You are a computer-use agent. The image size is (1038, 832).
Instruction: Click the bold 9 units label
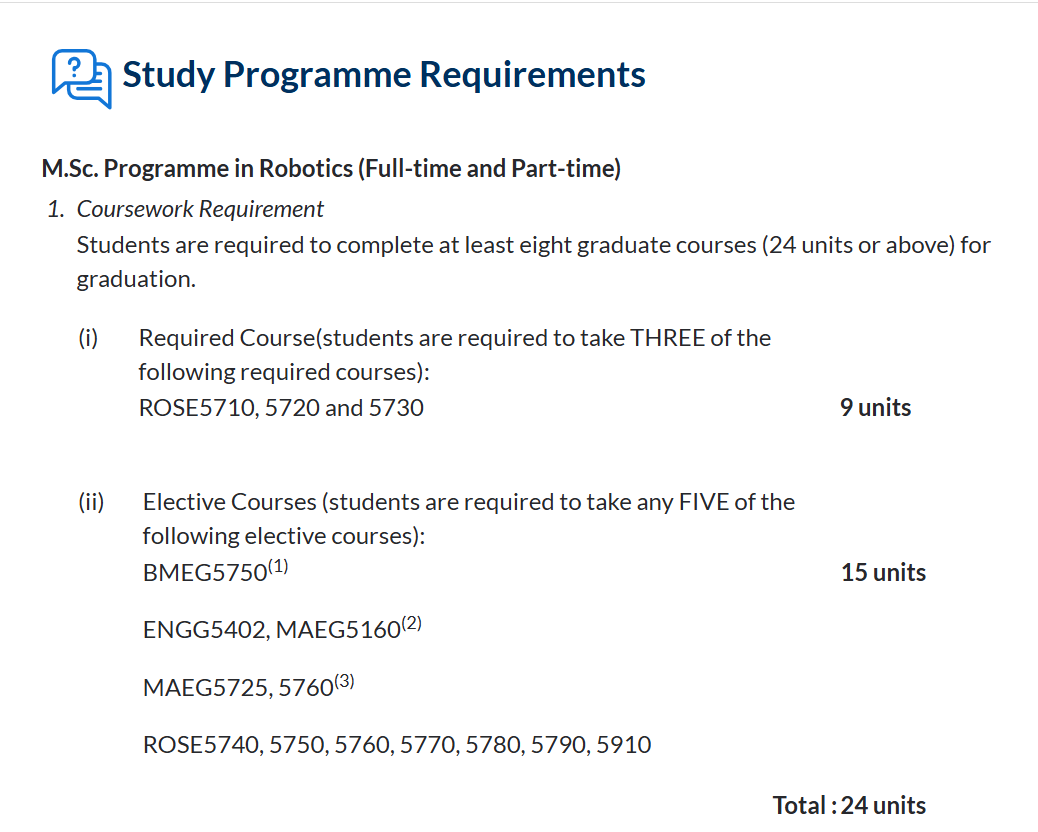(875, 408)
